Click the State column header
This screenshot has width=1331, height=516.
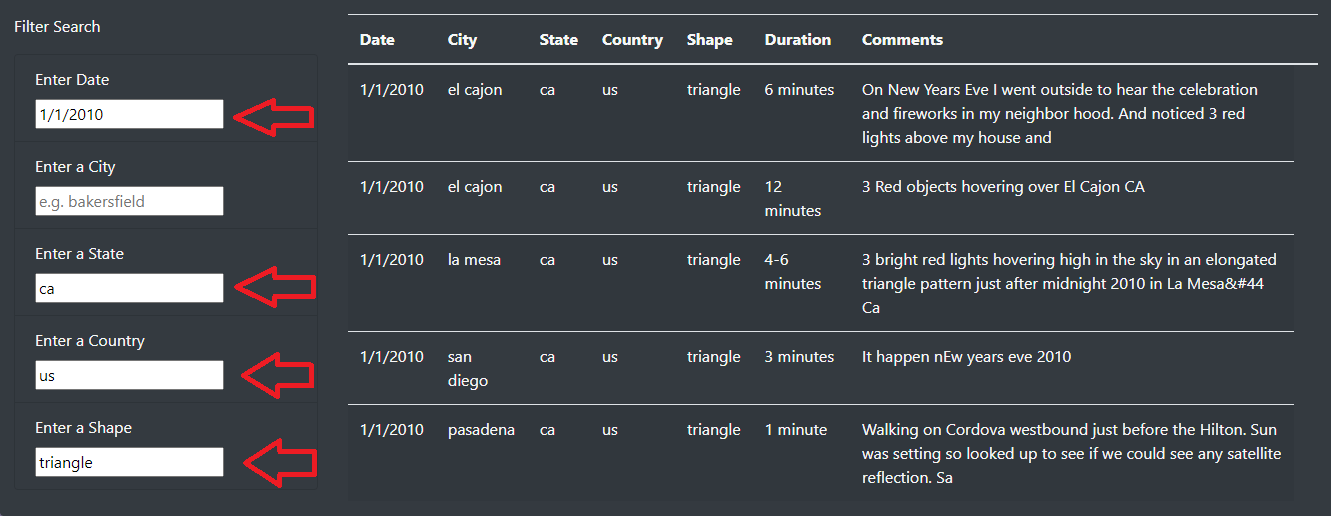(558, 40)
